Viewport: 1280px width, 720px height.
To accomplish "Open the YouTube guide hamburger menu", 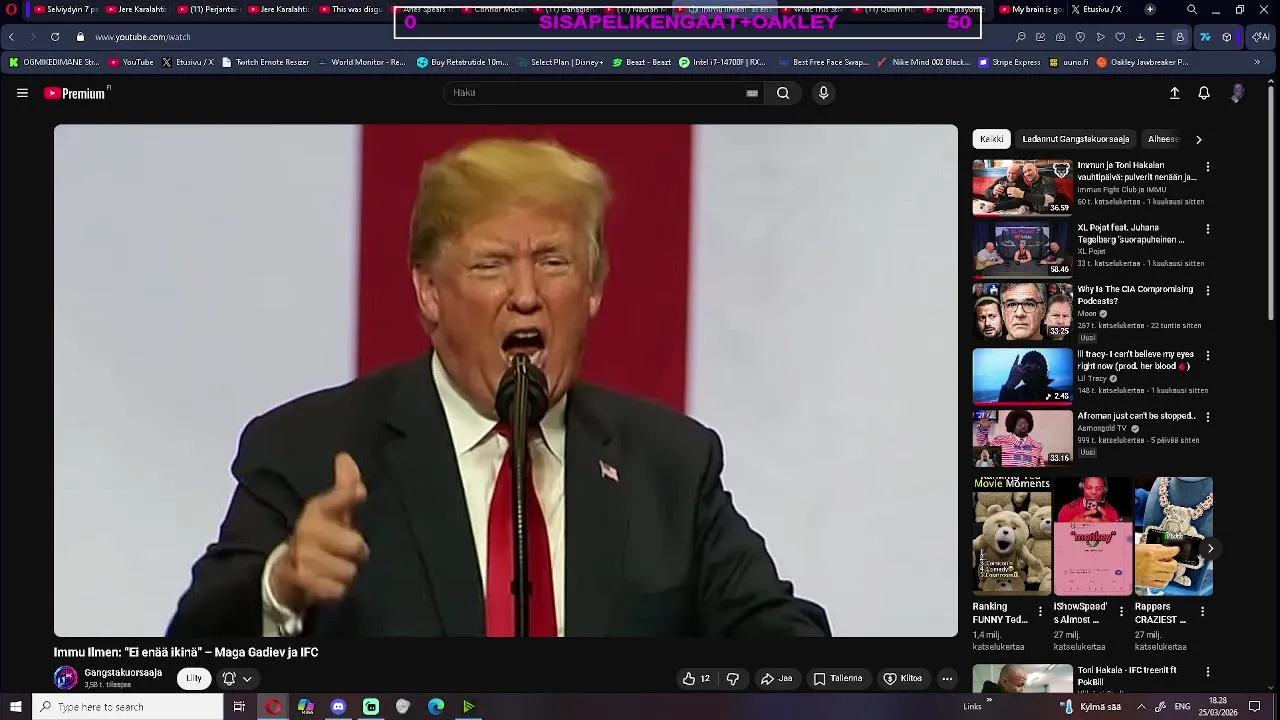I will coord(22,93).
